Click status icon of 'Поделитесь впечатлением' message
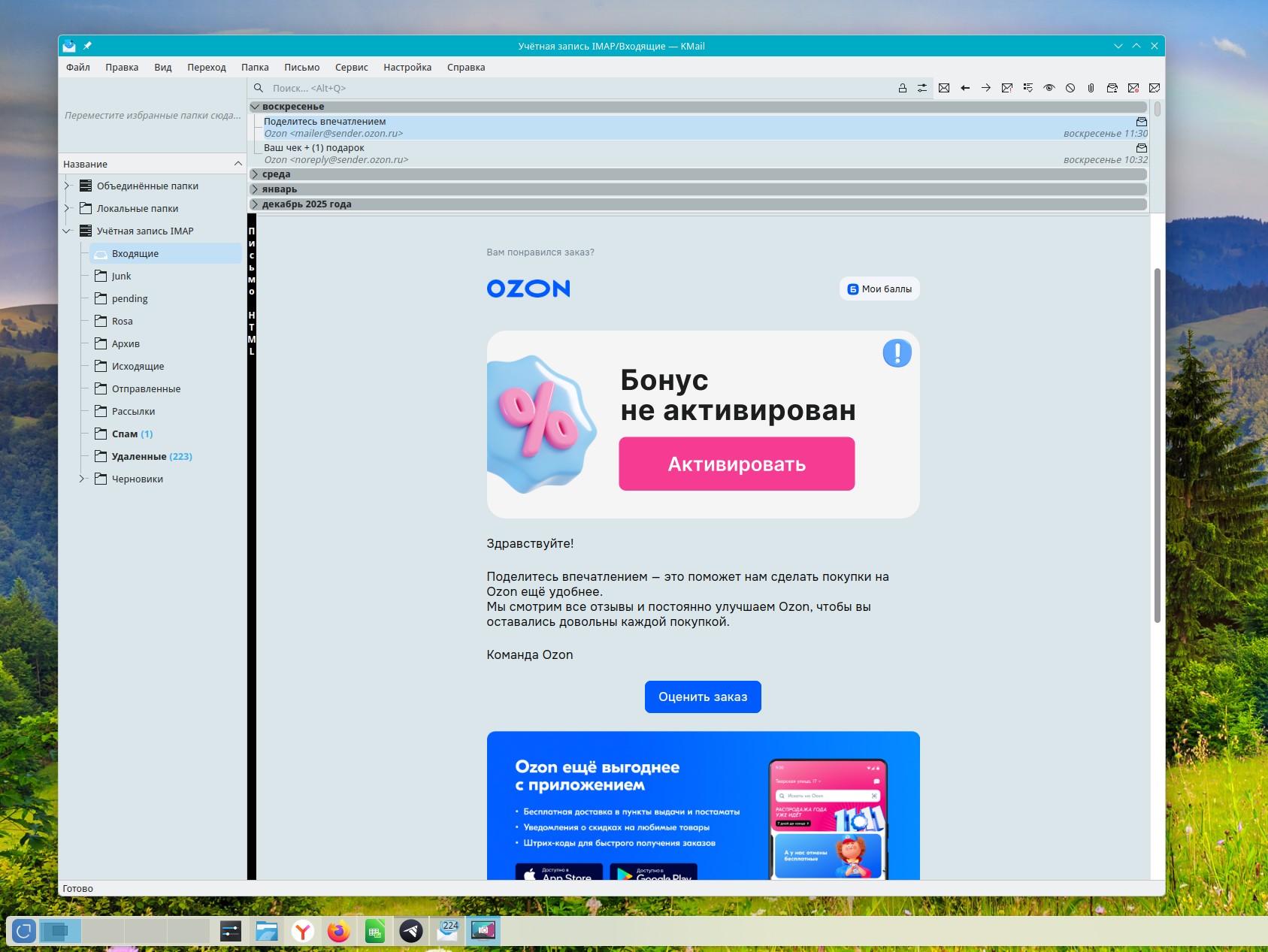The image size is (1268, 952). (x=1142, y=122)
